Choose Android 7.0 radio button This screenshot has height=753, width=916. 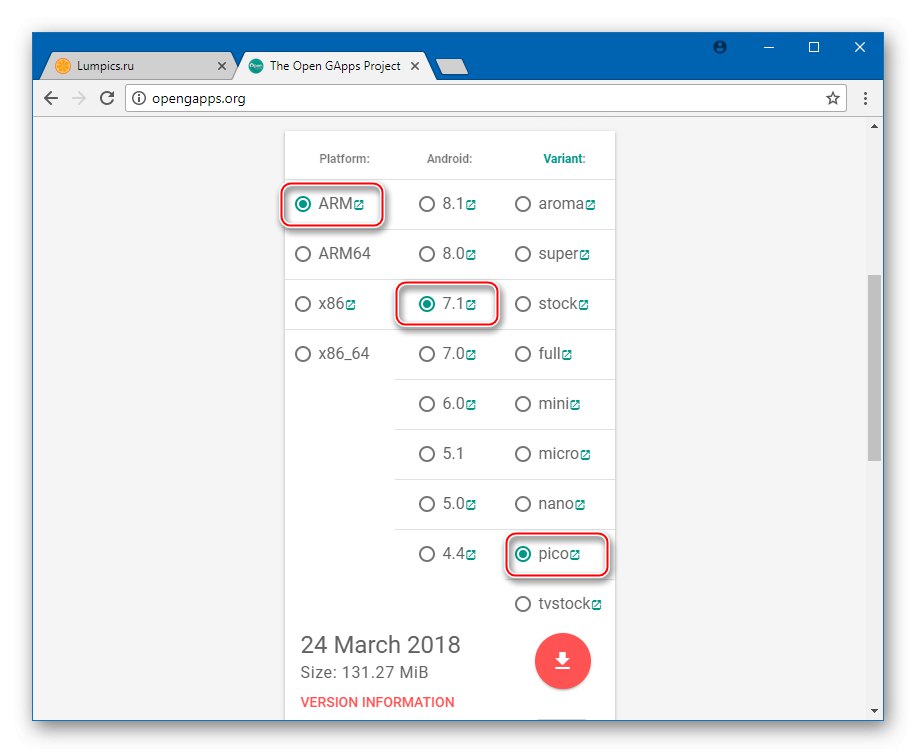point(427,354)
